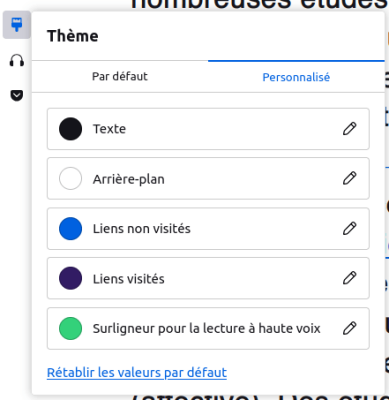Click the Pocket save icon
389x400 pixels.
coord(17,95)
